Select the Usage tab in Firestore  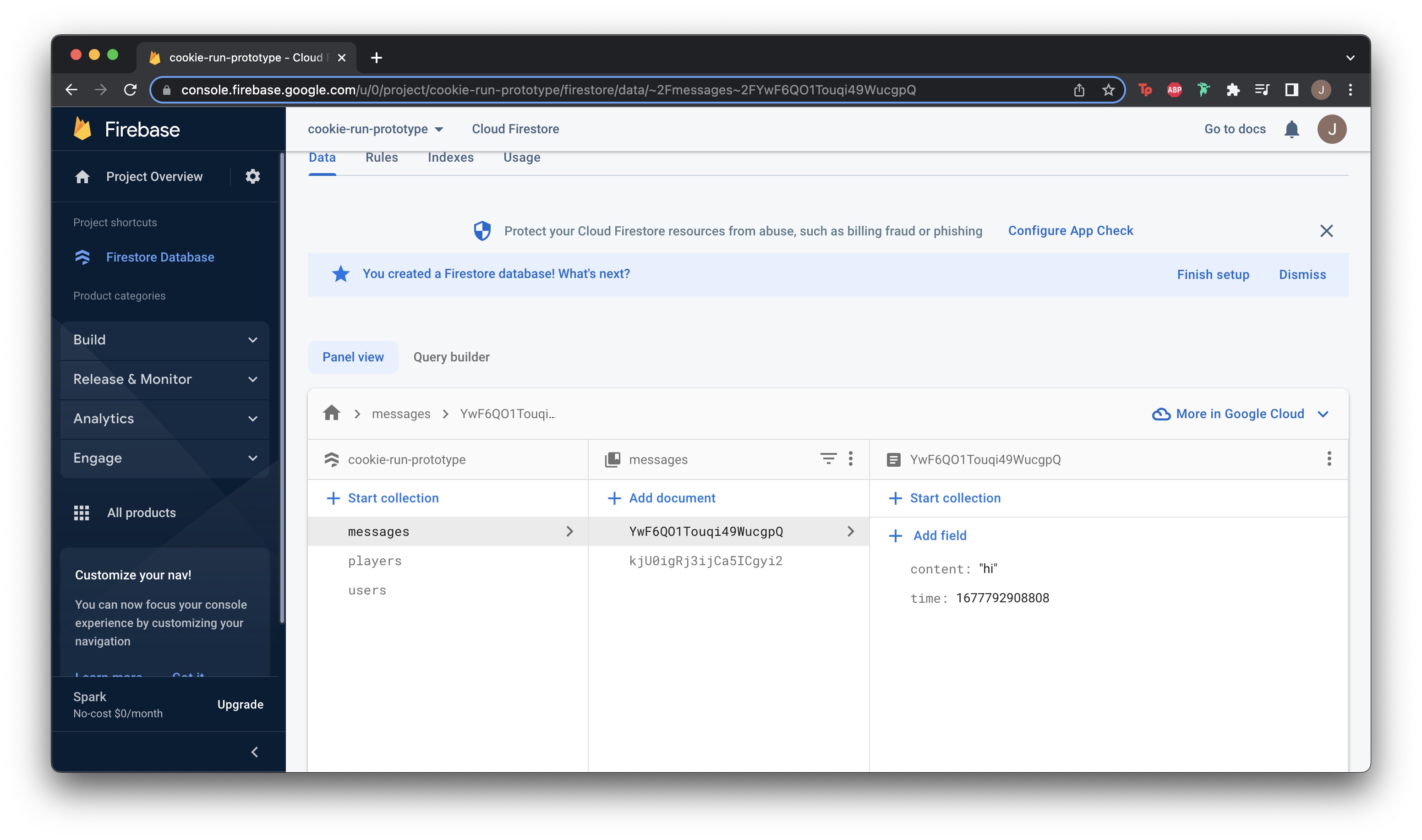click(521, 157)
